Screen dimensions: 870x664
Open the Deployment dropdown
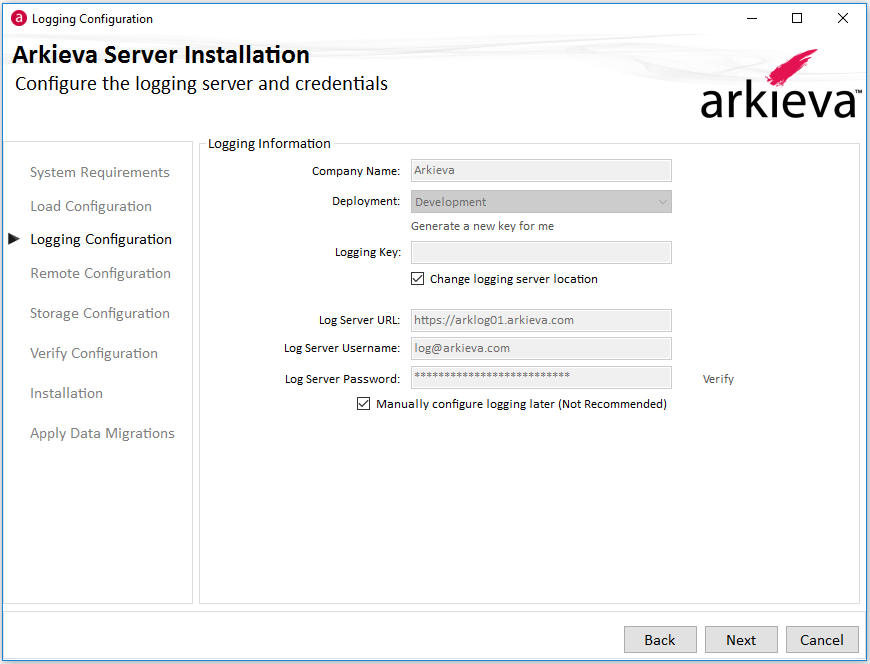pyautogui.click(x=541, y=202)
